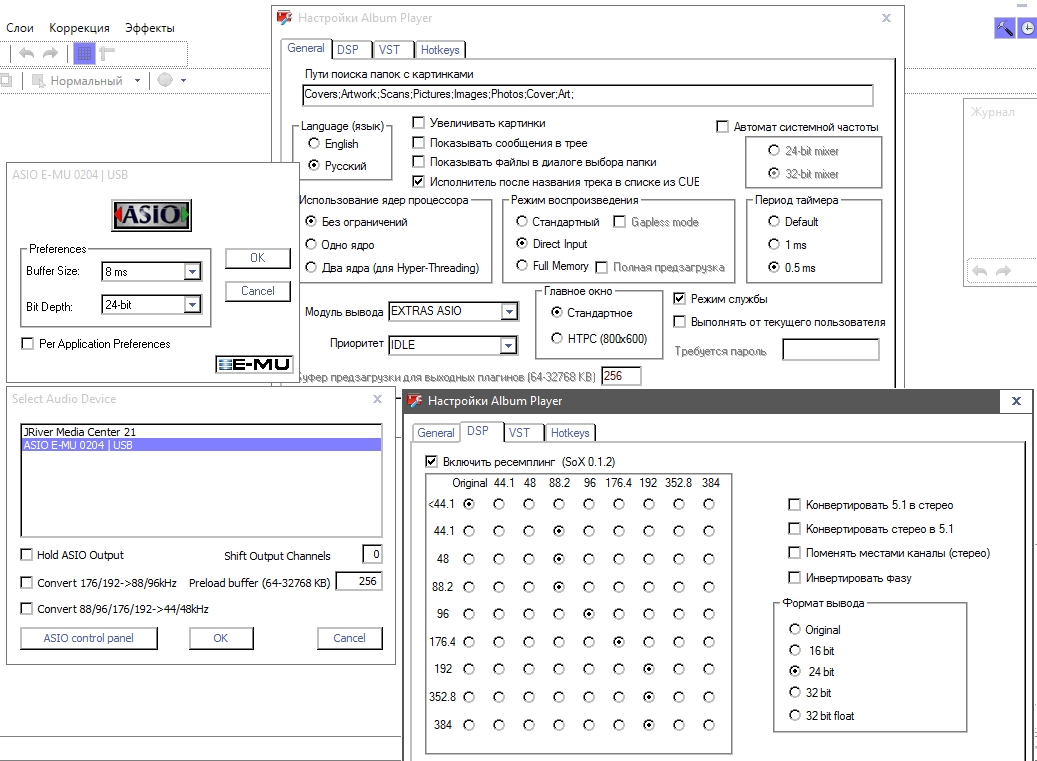Open the Слои menu
Screen dimensions: 1037x761
(x=20, y=28)
